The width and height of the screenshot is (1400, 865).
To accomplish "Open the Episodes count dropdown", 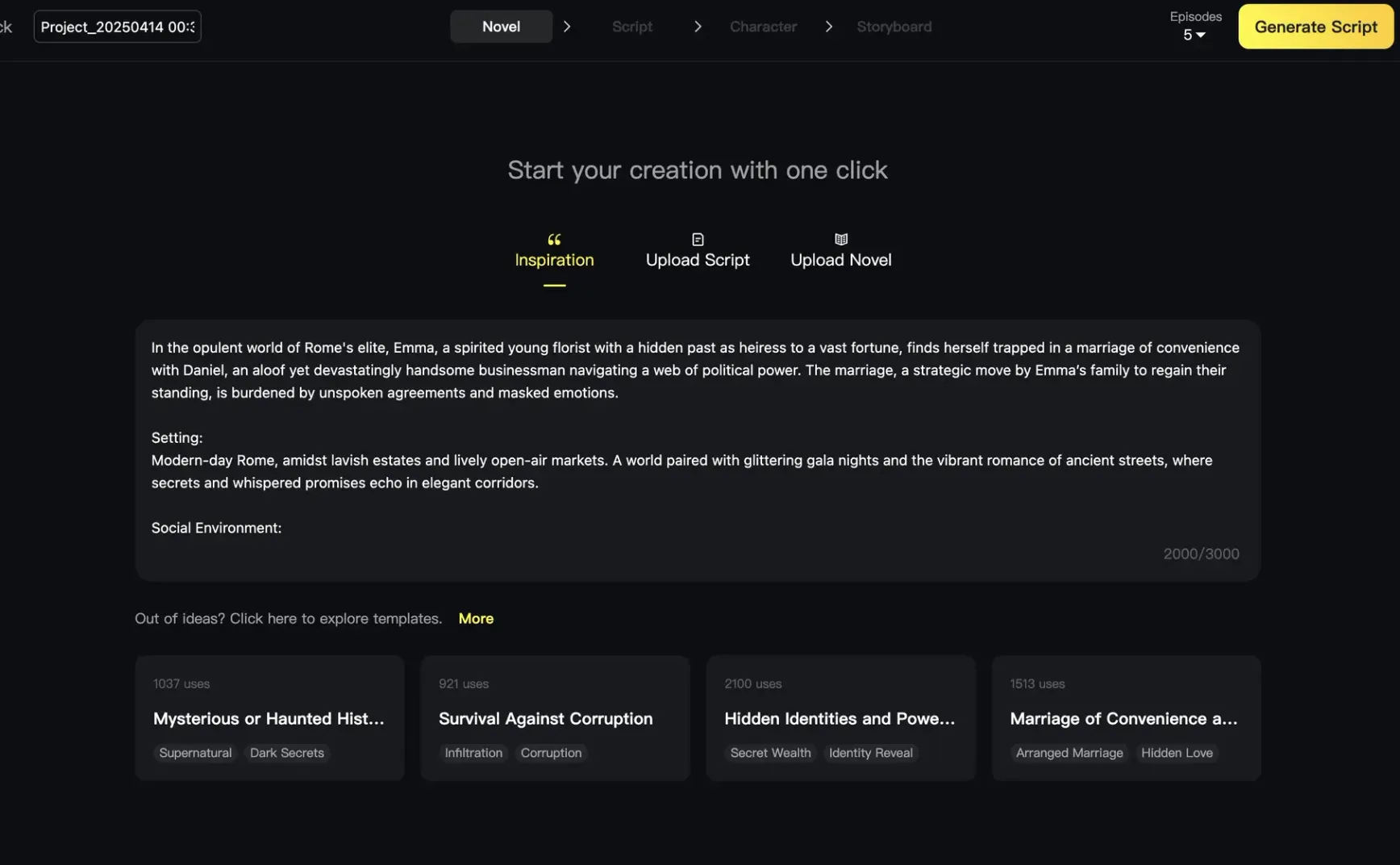I will (1194, 35).
